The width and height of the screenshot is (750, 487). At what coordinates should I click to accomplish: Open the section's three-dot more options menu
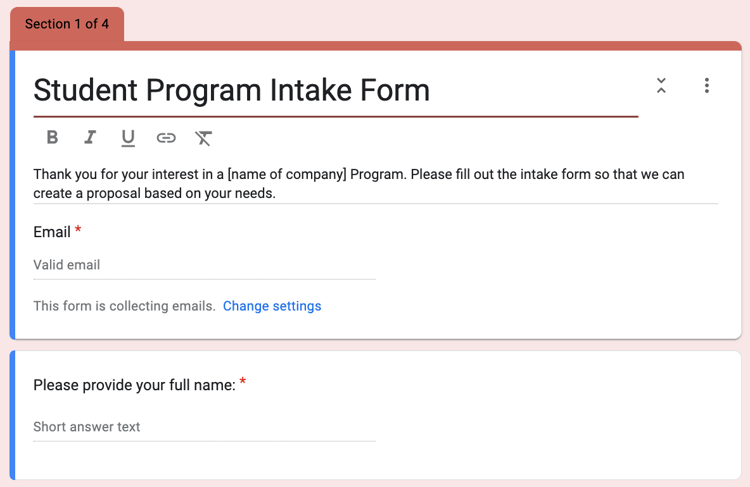point(707,86)
